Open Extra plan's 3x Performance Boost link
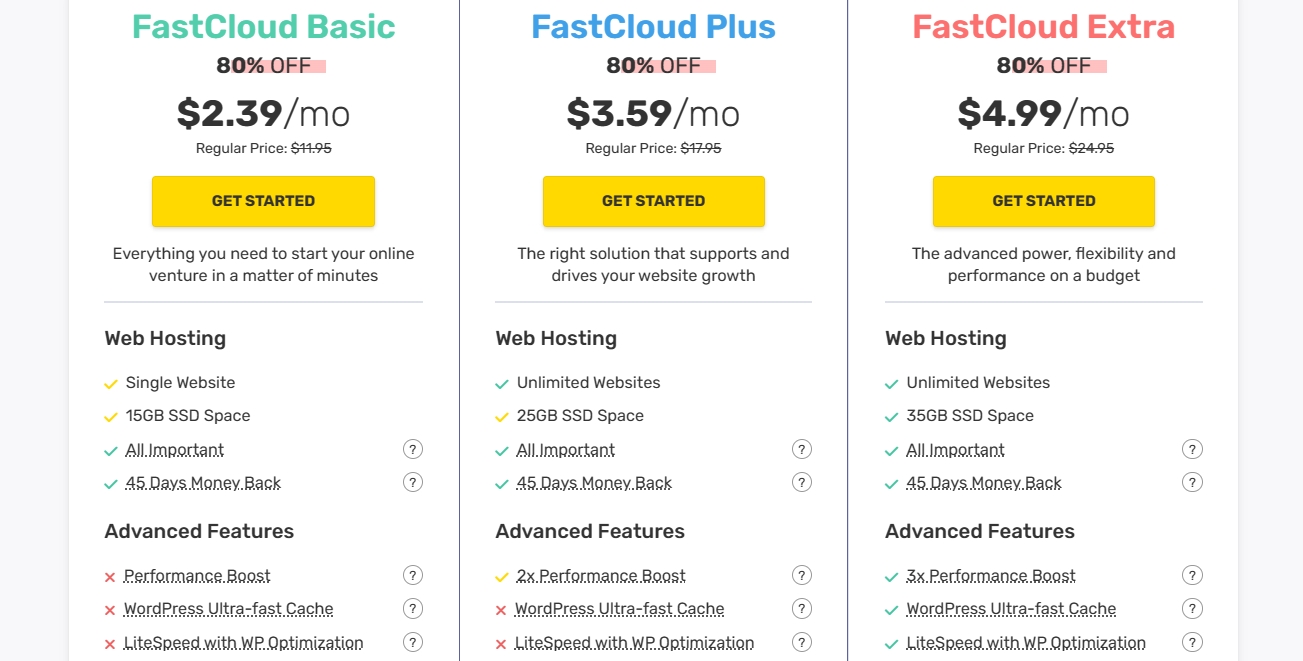The image size is (1303, 661). [x=991, y=576]
